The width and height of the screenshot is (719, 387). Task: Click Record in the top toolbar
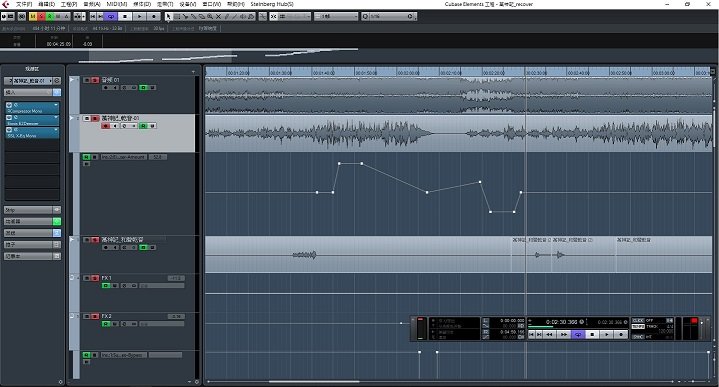[154, 17]
